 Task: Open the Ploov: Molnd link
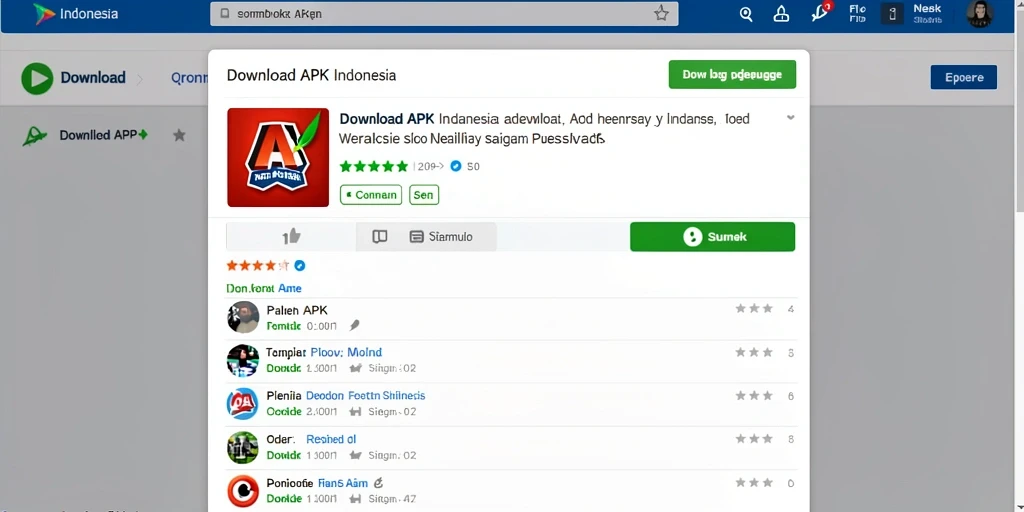346,353
